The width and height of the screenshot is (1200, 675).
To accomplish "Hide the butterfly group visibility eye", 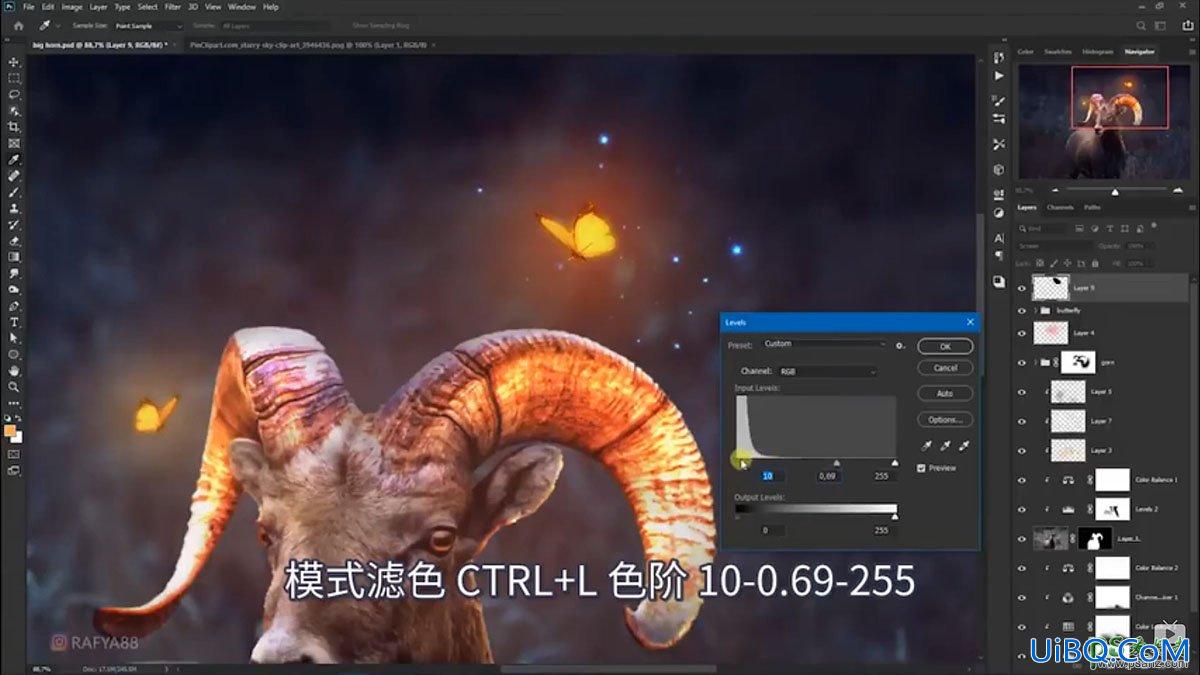I will click(1021, 311).
